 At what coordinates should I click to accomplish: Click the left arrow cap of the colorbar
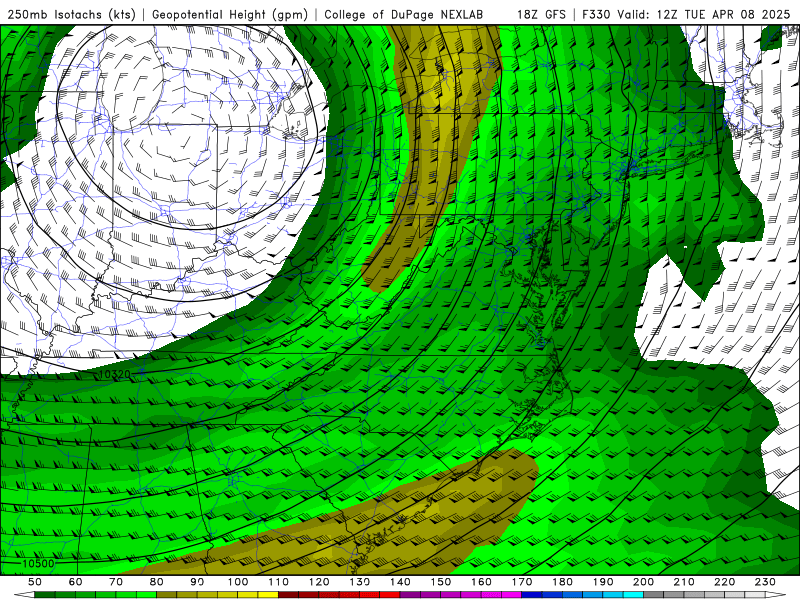click(24, 595)
